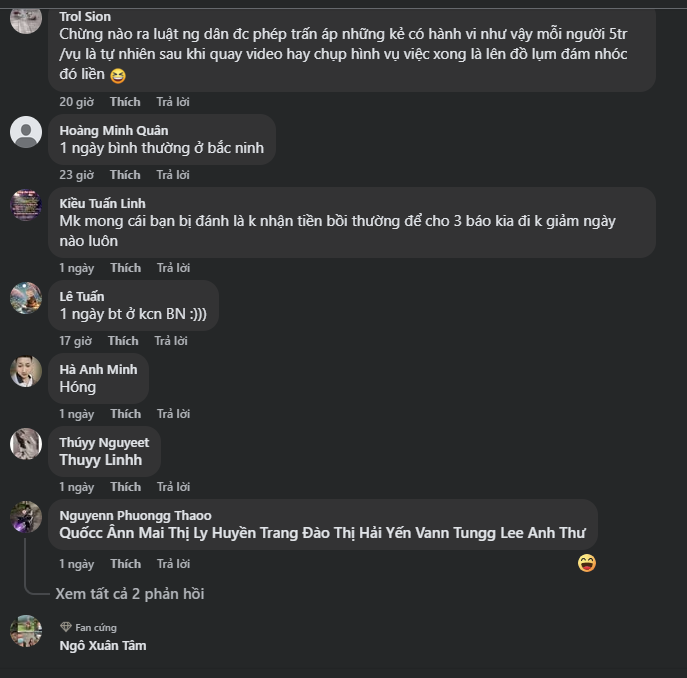Click tagged name Thuyy Linhh
Screen dimensions: 687x678
point(101,460)
